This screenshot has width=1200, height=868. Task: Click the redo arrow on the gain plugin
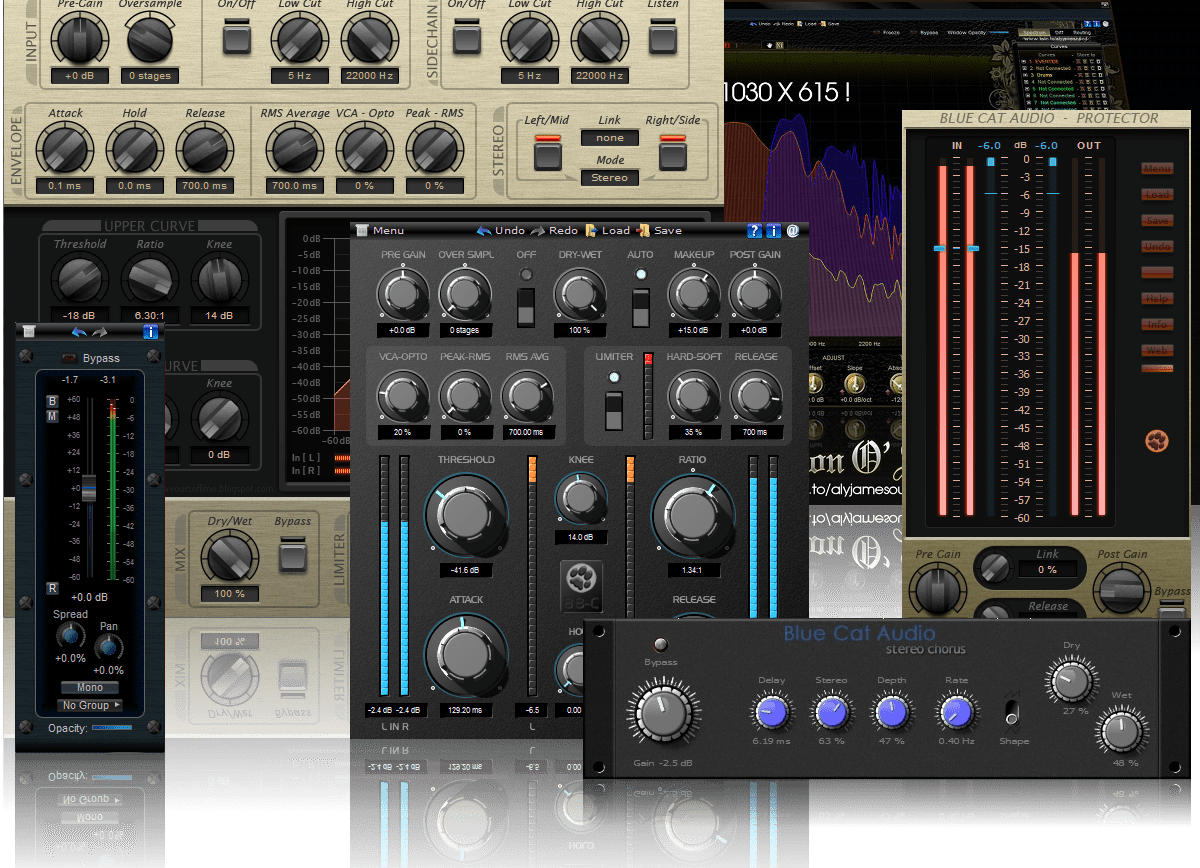tap(99, 332)
